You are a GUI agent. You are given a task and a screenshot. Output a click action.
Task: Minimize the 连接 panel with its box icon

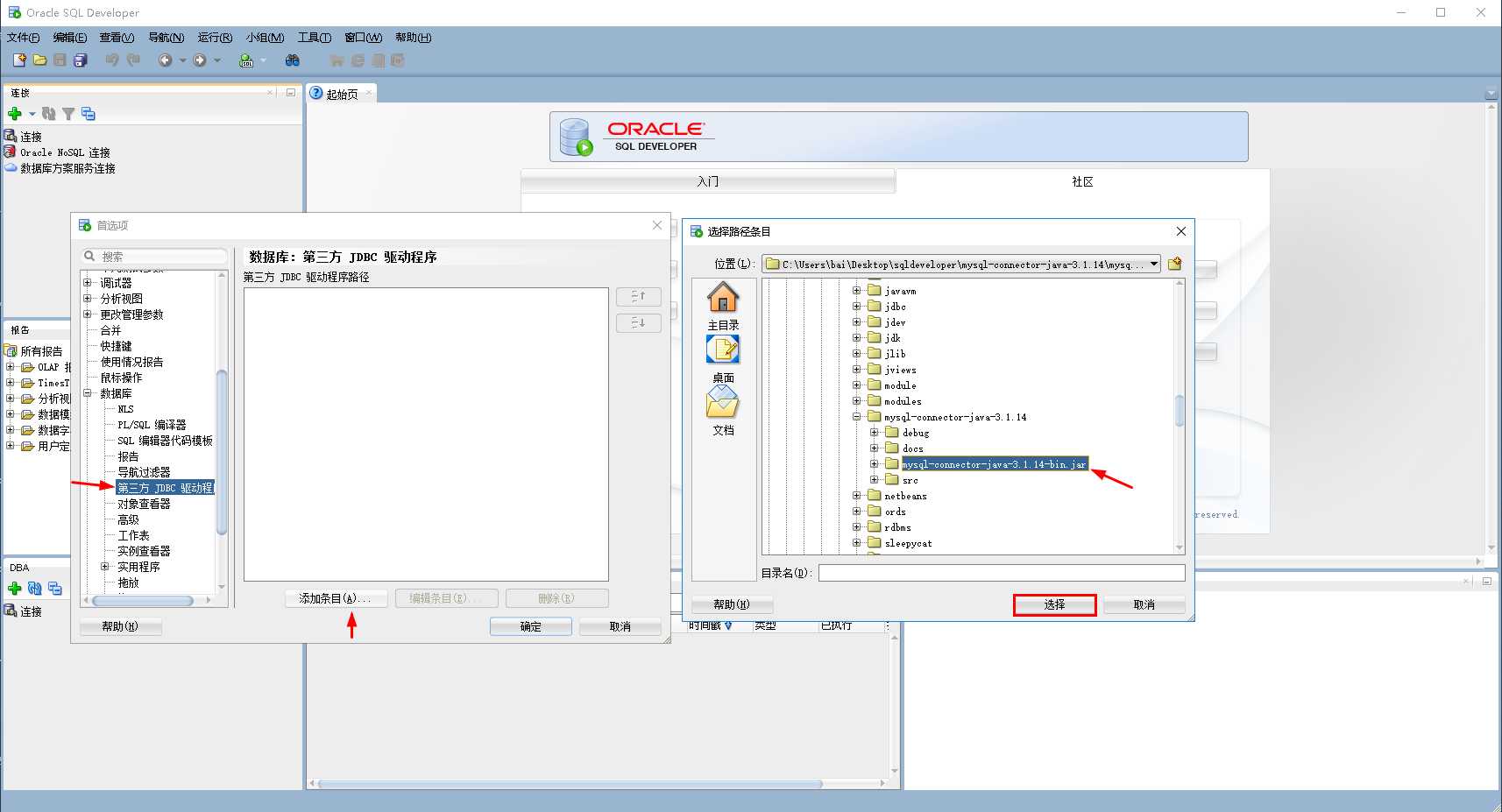[291, 92]
